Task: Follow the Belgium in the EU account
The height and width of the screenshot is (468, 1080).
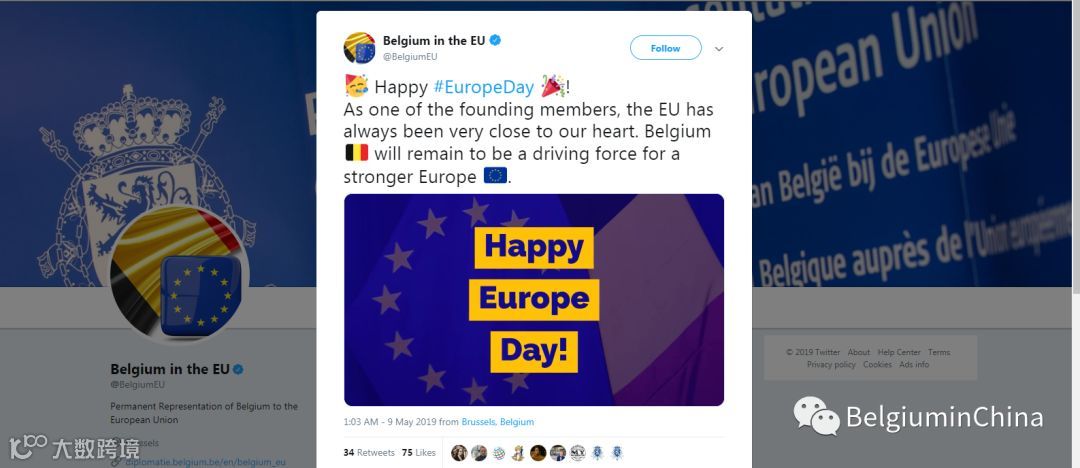Action: (x=665, y=48)
